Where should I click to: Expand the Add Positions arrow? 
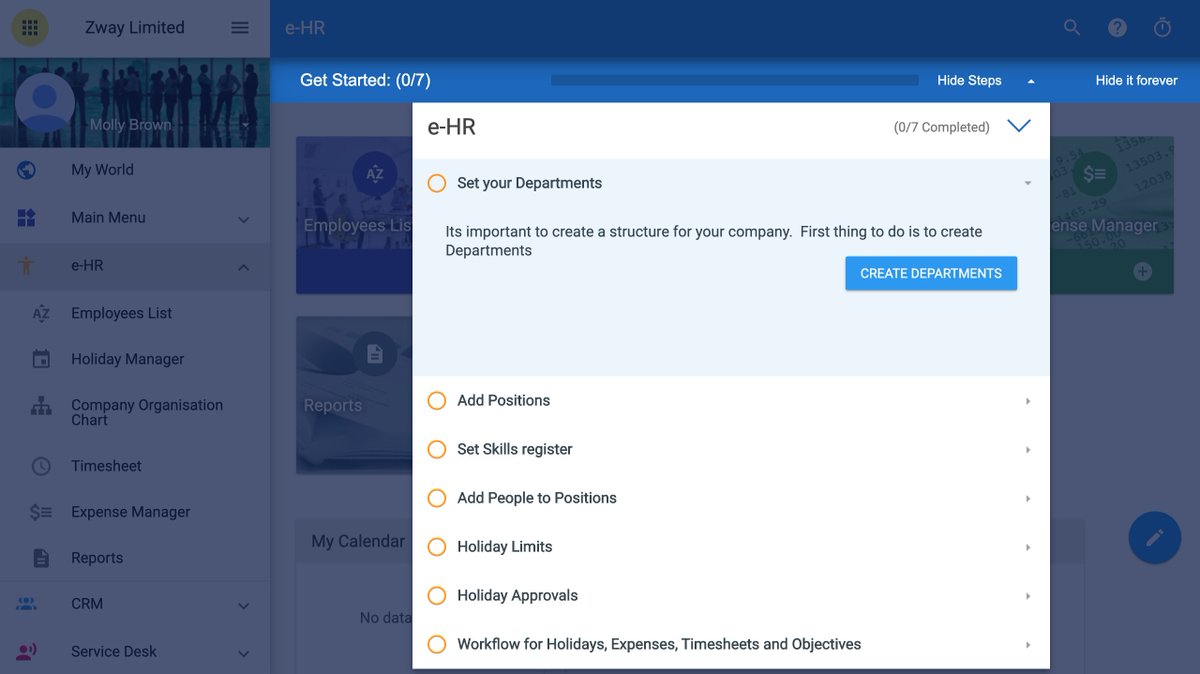coord(1028,401)
